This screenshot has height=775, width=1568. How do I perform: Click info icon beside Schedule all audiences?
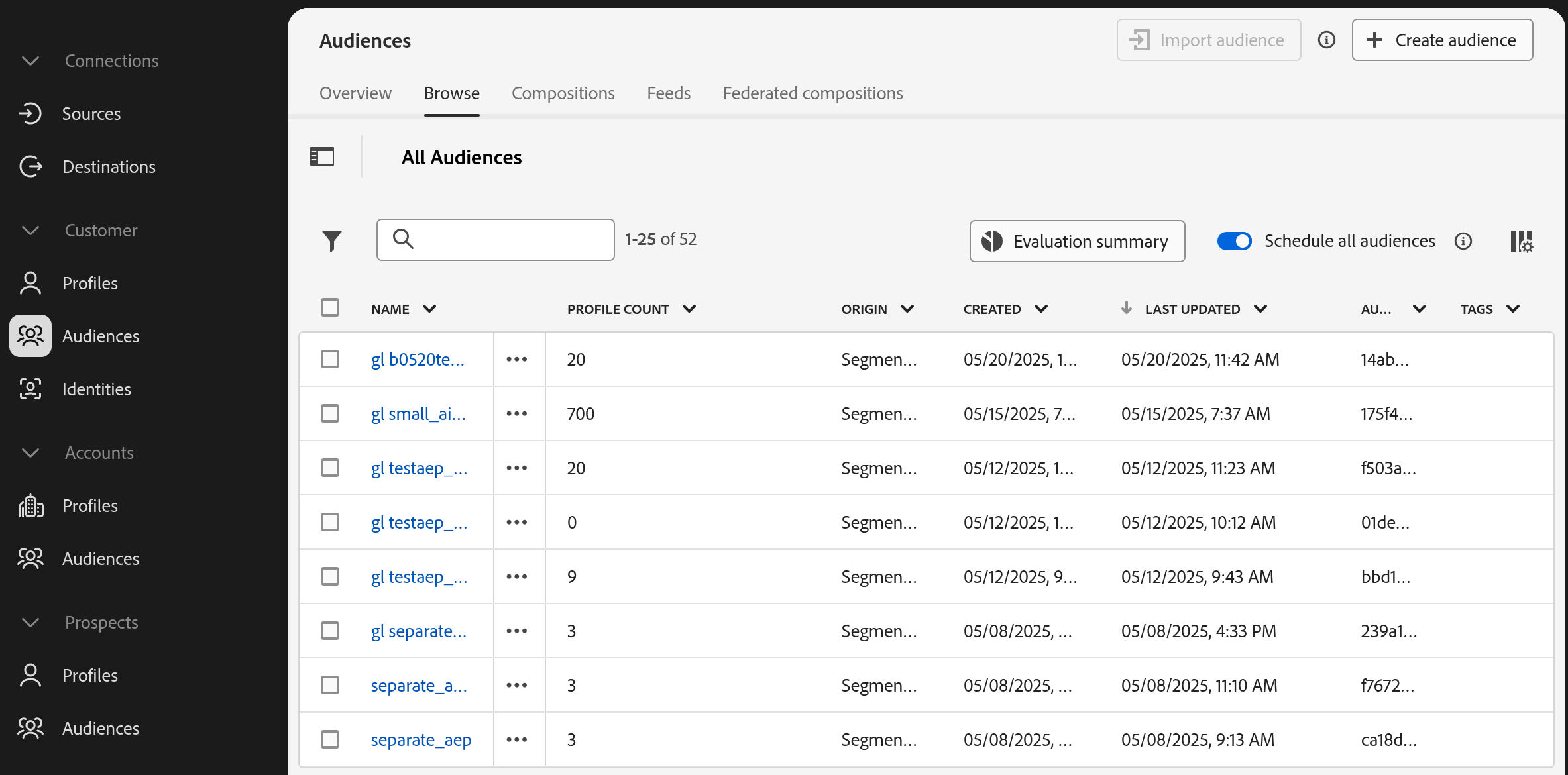(1463, 241)
